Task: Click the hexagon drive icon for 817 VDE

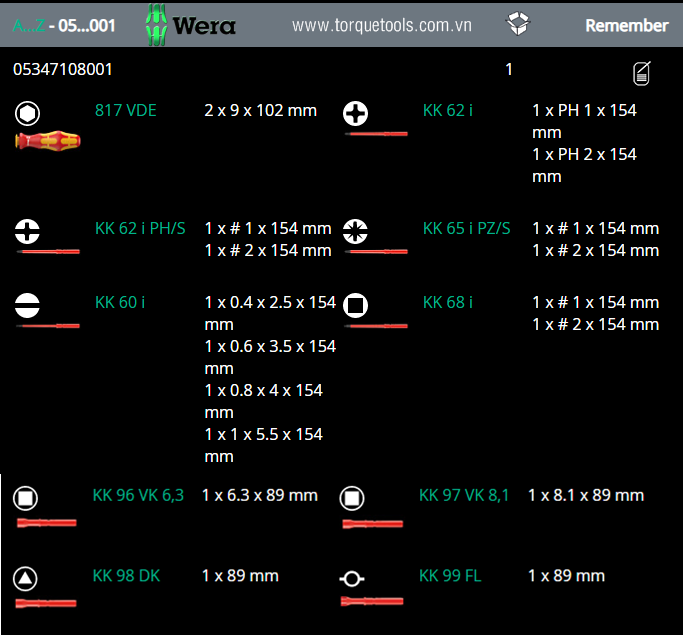Action: coord(28,112)
